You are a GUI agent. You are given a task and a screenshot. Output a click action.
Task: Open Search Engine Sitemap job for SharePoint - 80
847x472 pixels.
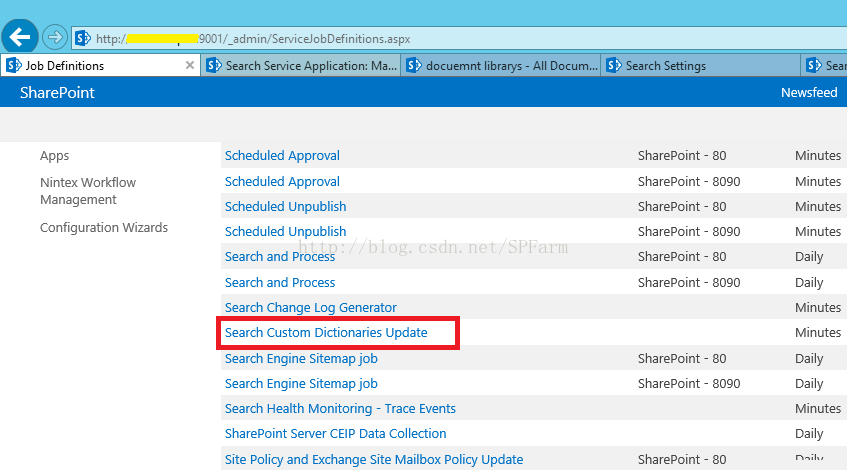click(301, 359)
